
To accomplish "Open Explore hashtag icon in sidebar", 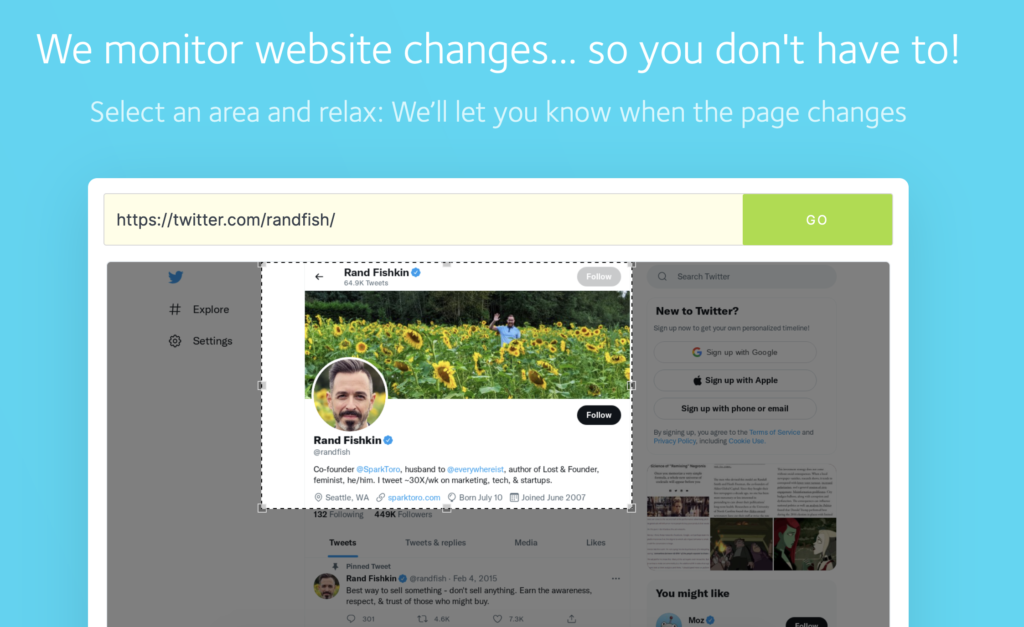I will point(175,309).
